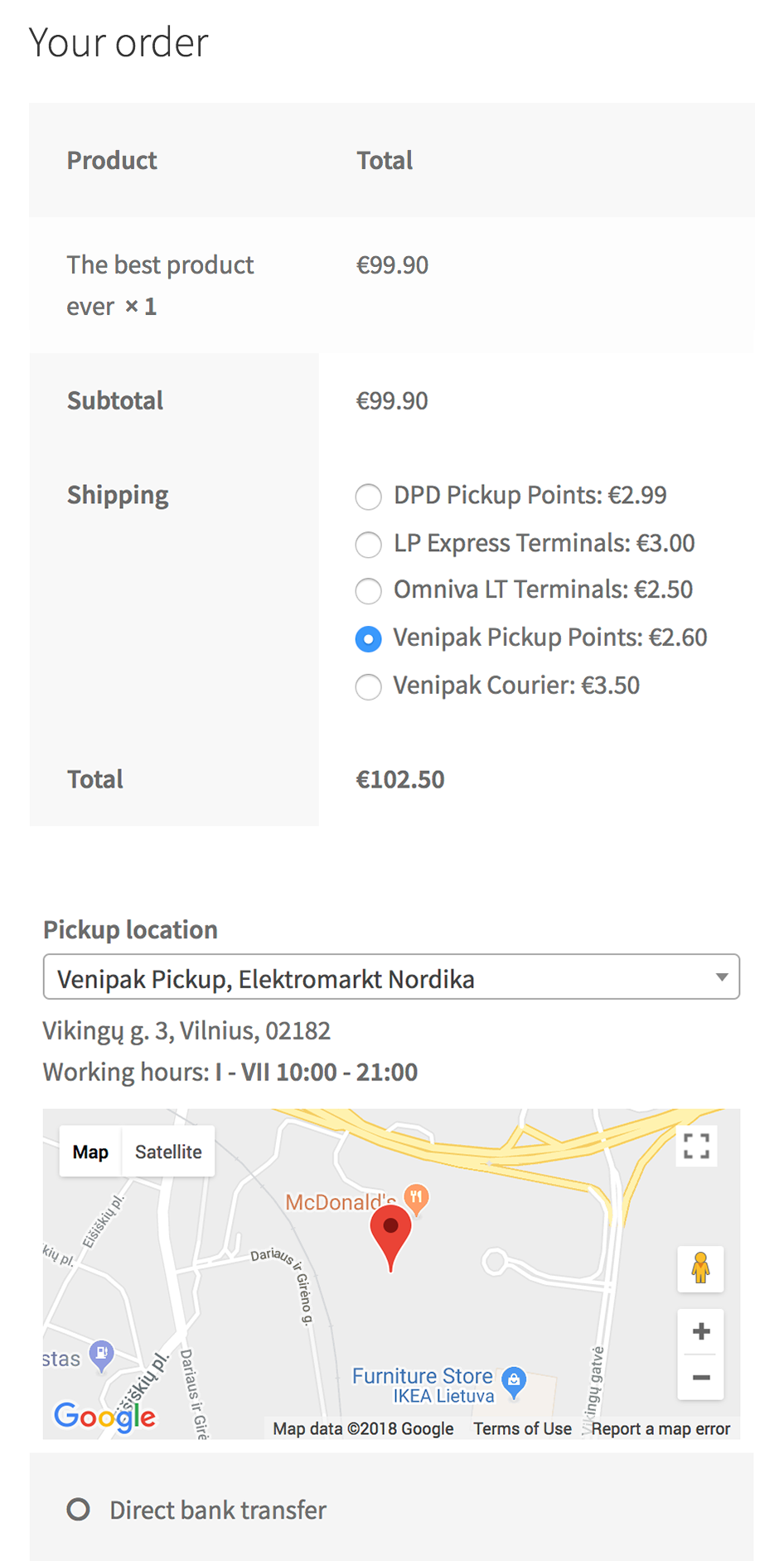784x1561 pixels.
Task: Zoom in on the map
Action: pos(700,1331)
